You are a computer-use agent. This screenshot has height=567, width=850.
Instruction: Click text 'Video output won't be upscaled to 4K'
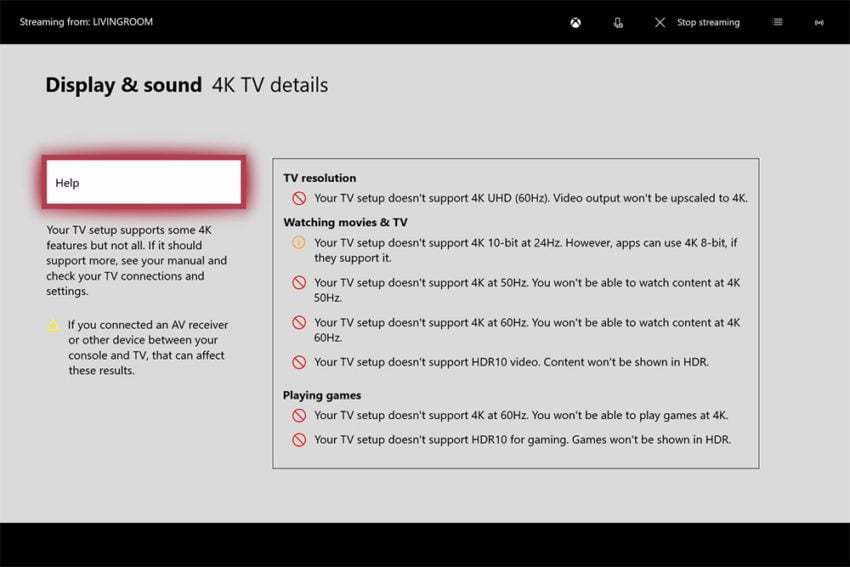[650, 198]
